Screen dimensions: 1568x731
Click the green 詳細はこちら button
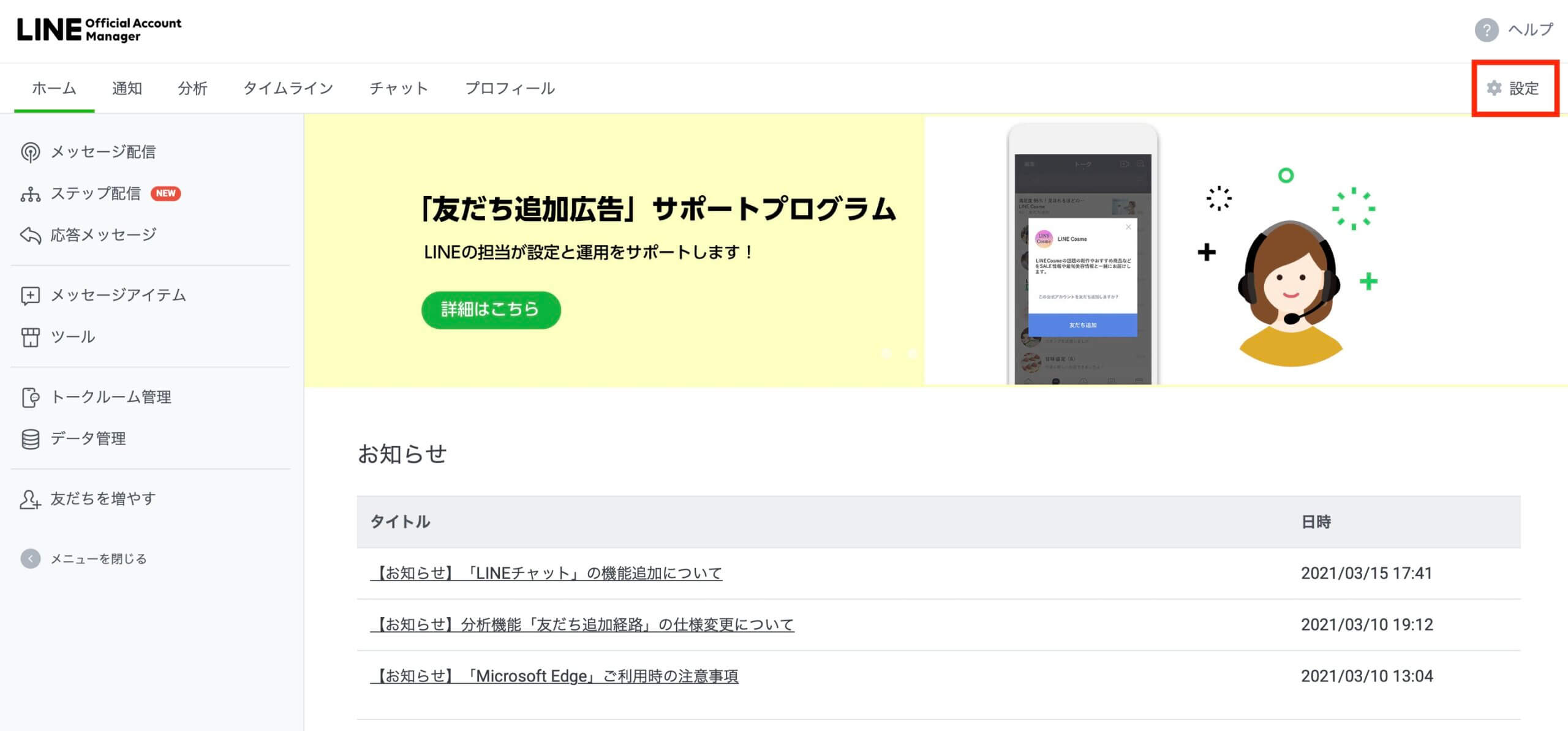coord(491,310)
